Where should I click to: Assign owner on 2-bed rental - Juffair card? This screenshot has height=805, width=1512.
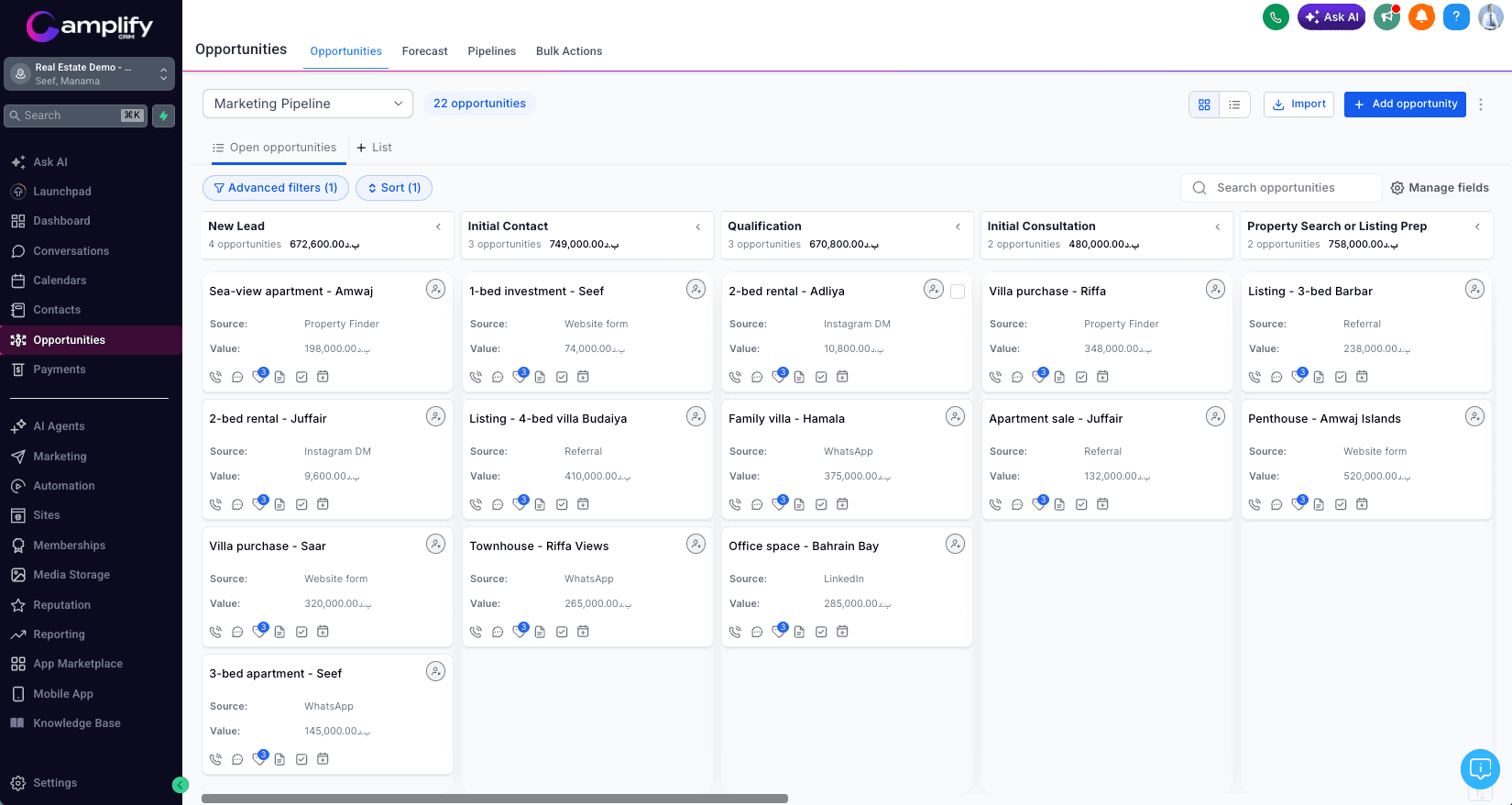[x=435, y=416]
